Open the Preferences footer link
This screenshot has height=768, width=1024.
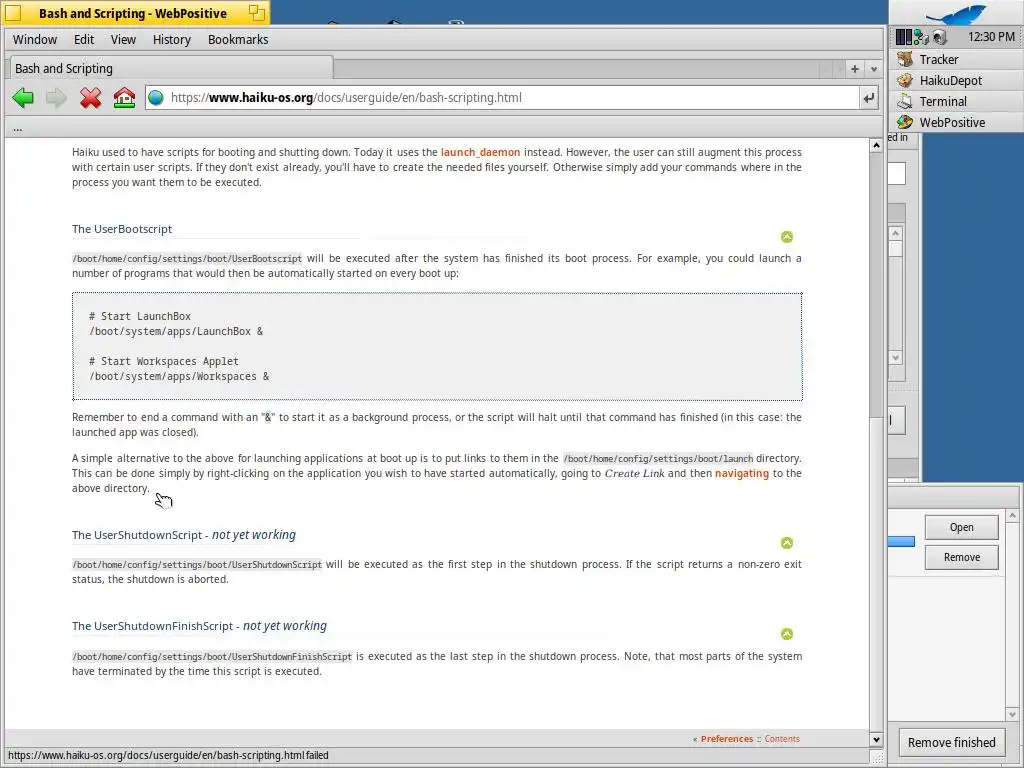[726, 739]
